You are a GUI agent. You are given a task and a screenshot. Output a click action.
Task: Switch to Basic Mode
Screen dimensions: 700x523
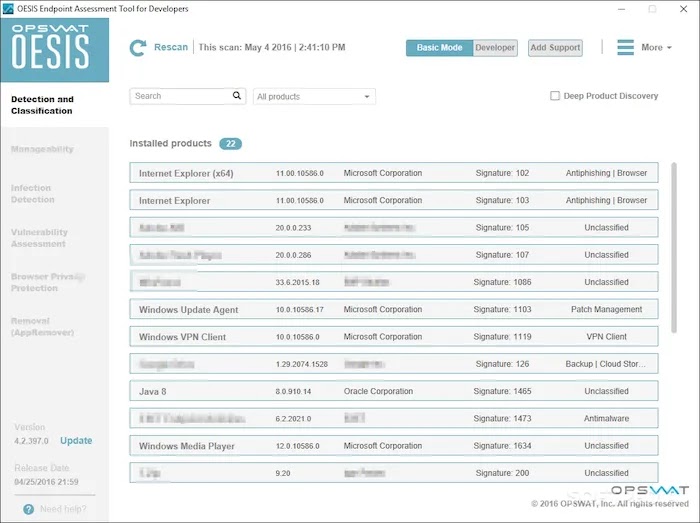(439, 48)
